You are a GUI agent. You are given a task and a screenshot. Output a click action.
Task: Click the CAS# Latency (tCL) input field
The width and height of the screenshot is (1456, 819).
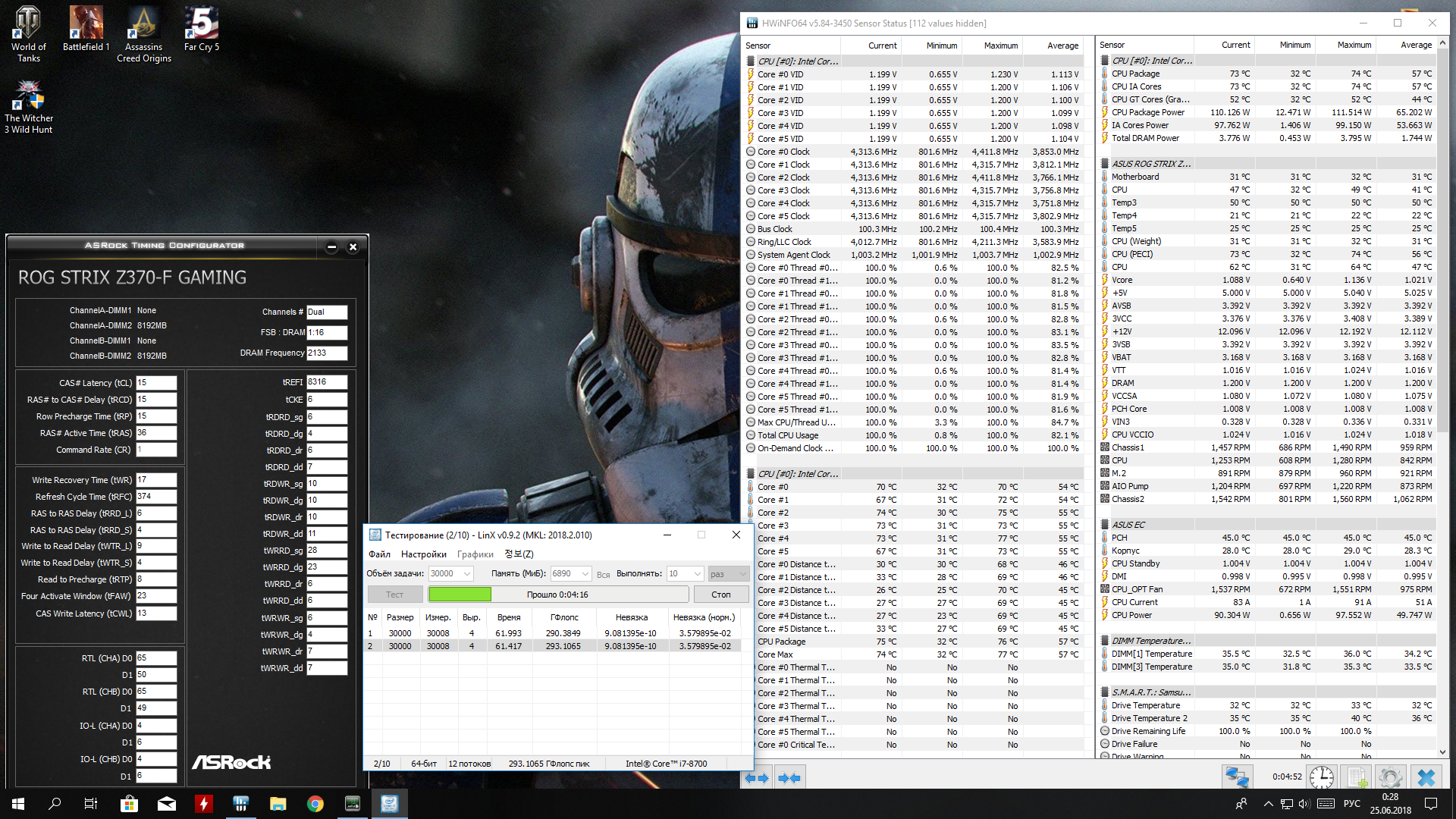156,383
